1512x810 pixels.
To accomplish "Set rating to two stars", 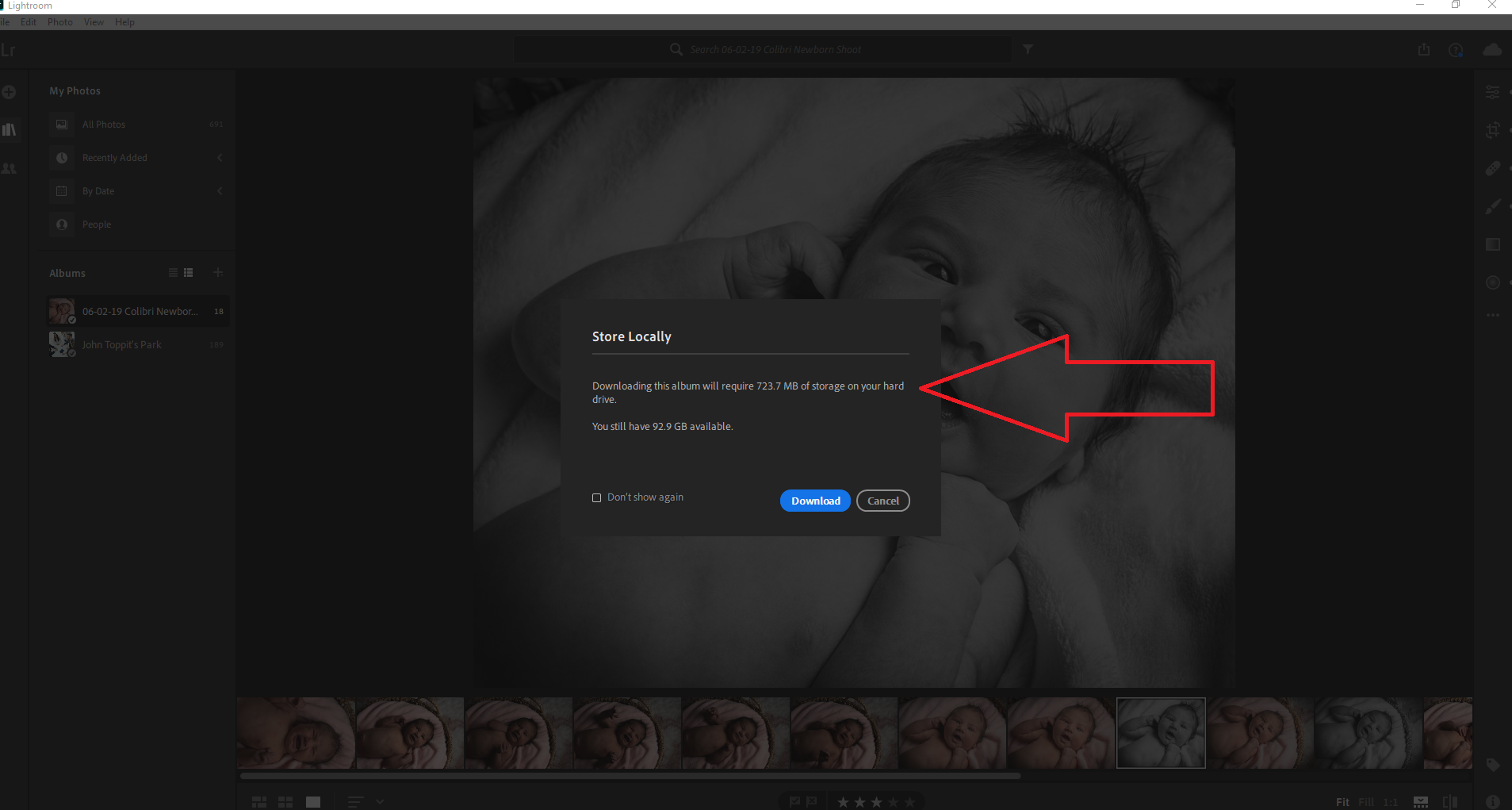I will [859, 802].
